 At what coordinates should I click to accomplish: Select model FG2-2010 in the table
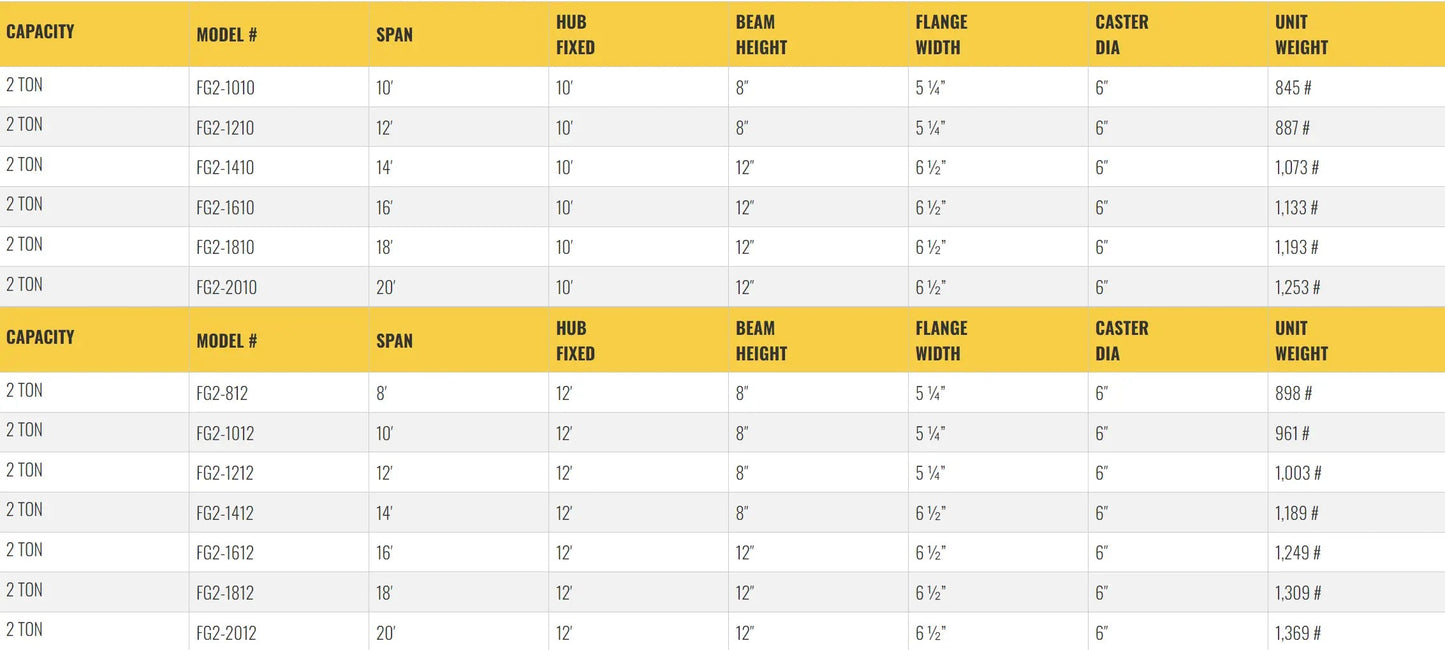click(x=226, y=288)
